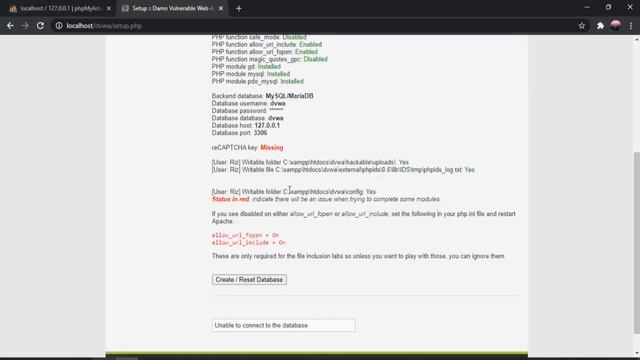The width and height of the screenshot is (640, 360).
Task: Click the 'Status in red' warning text
Action: point(231,199)
